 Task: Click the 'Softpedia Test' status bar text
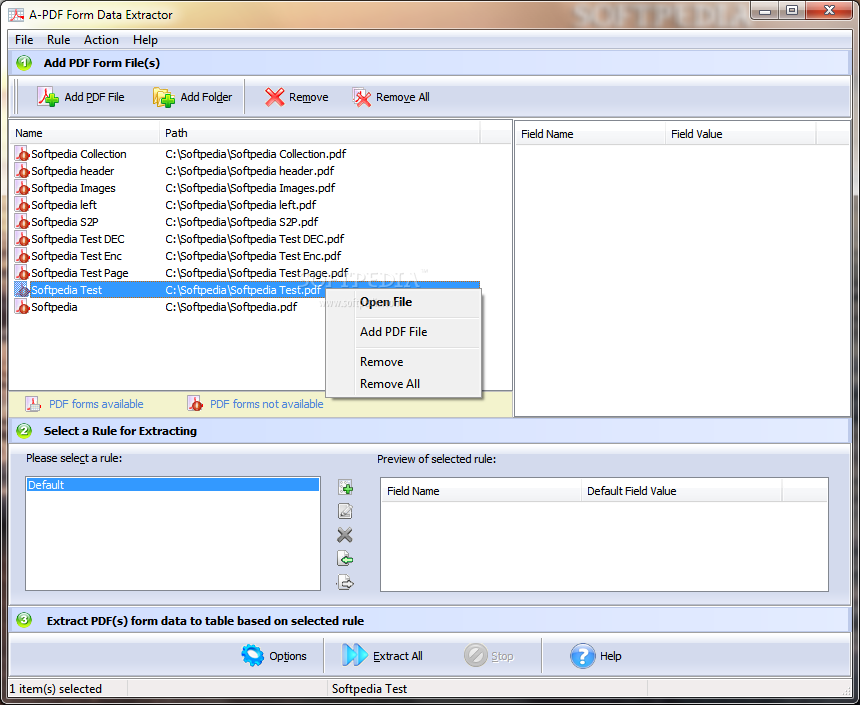tap(369, 689)
